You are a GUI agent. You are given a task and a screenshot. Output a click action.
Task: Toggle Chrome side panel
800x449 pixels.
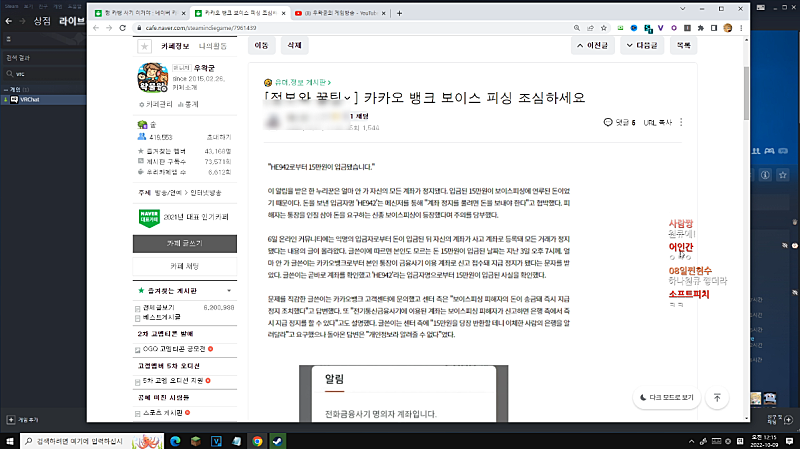714,28
